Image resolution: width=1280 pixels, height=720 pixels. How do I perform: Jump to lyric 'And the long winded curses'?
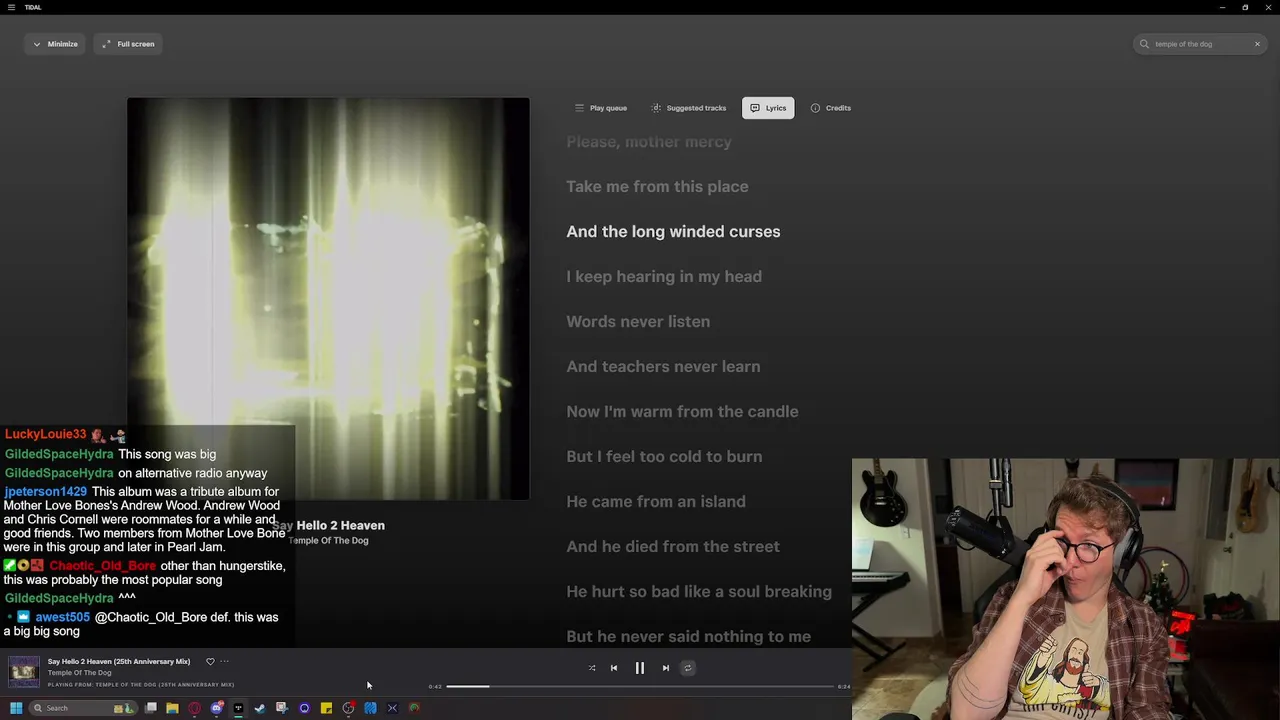coord(673,231)
